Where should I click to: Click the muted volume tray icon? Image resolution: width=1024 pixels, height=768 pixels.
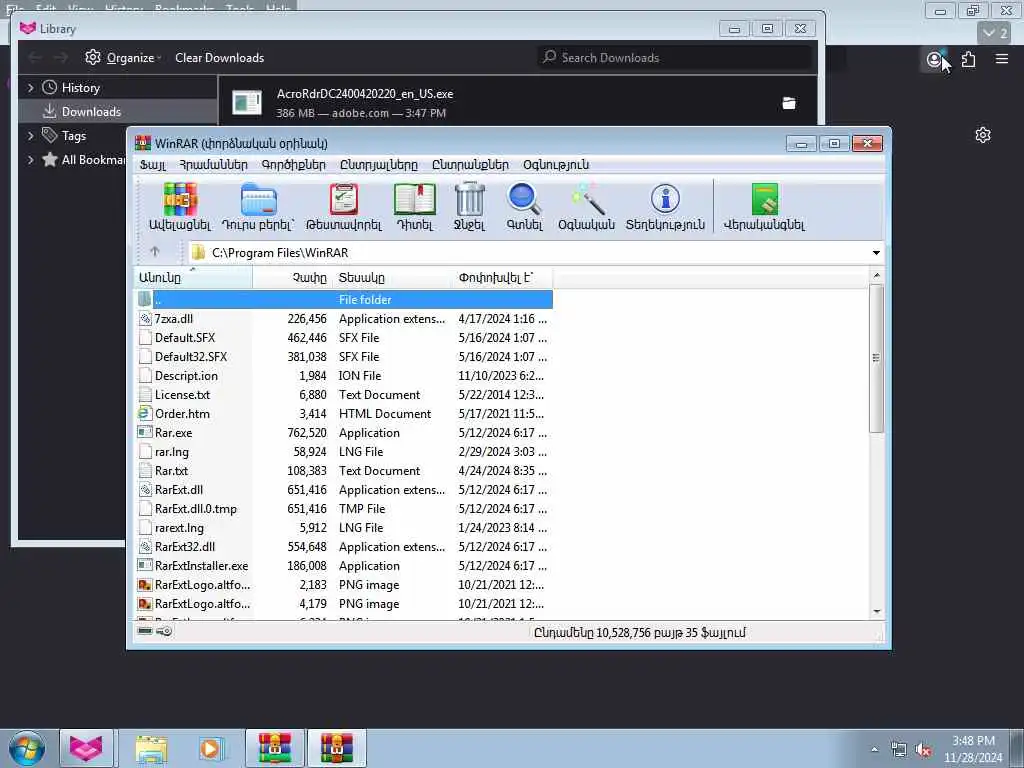pyautogui.click(x=923, y=750)
